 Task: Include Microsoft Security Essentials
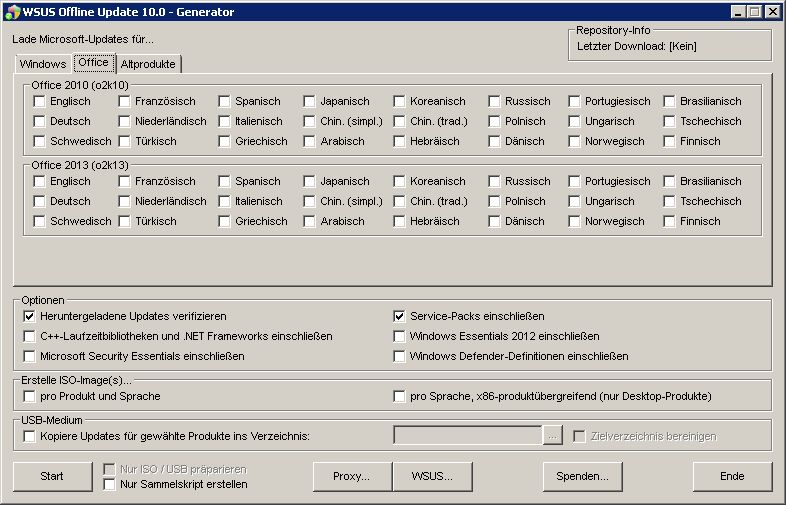click(29, 357)
